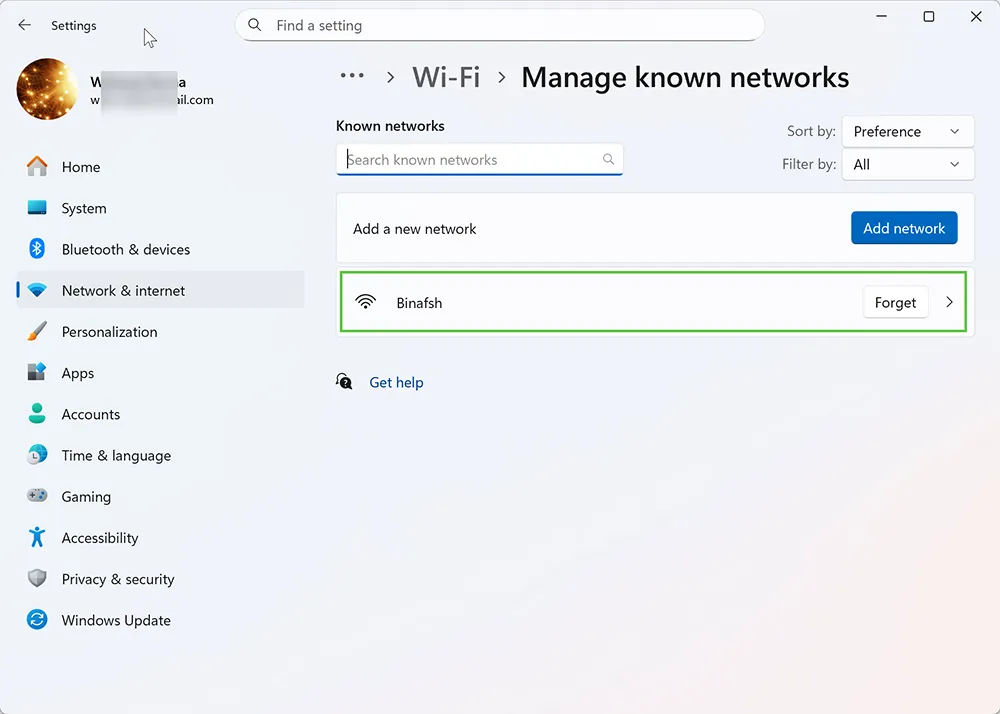Click the Get help question mark icon
The height and width of the screenshot is (714, 1000).
(x=344, y=381)
